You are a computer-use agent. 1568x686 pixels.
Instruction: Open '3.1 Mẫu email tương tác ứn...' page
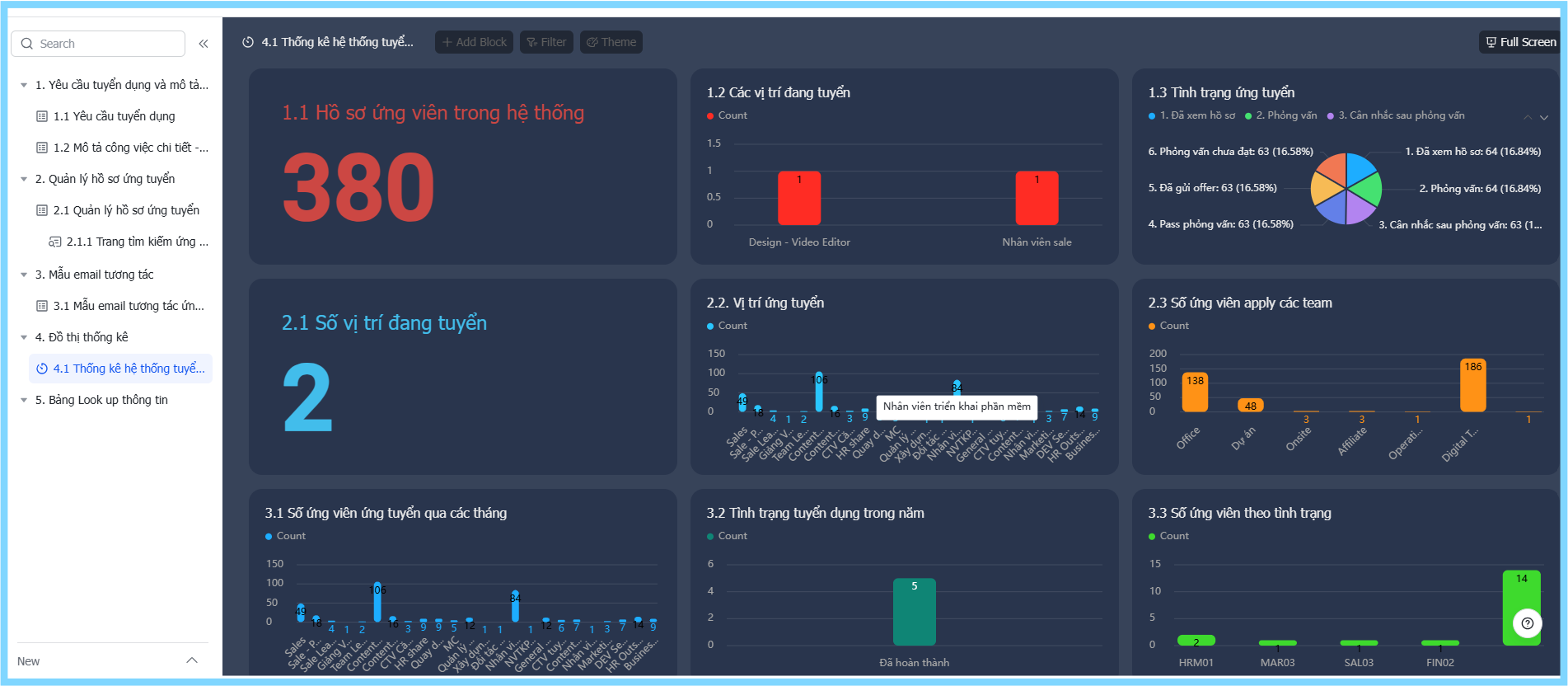pos(121,306)
